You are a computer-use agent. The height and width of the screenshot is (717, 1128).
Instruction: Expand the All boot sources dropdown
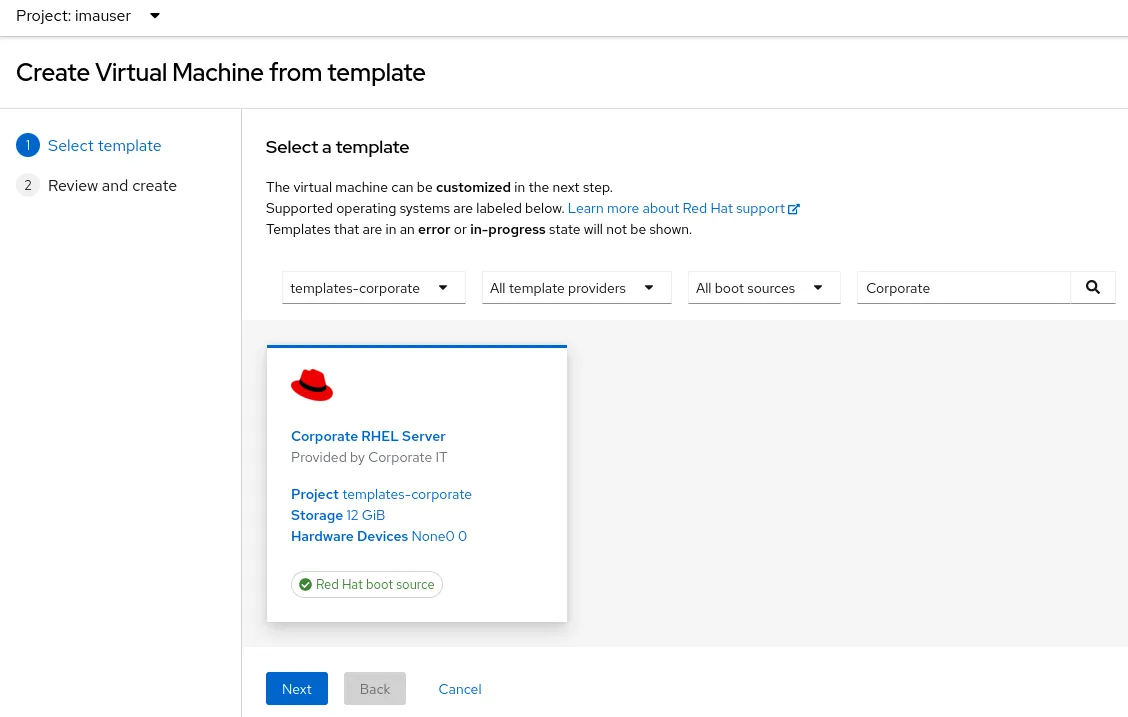coord(764,288)
